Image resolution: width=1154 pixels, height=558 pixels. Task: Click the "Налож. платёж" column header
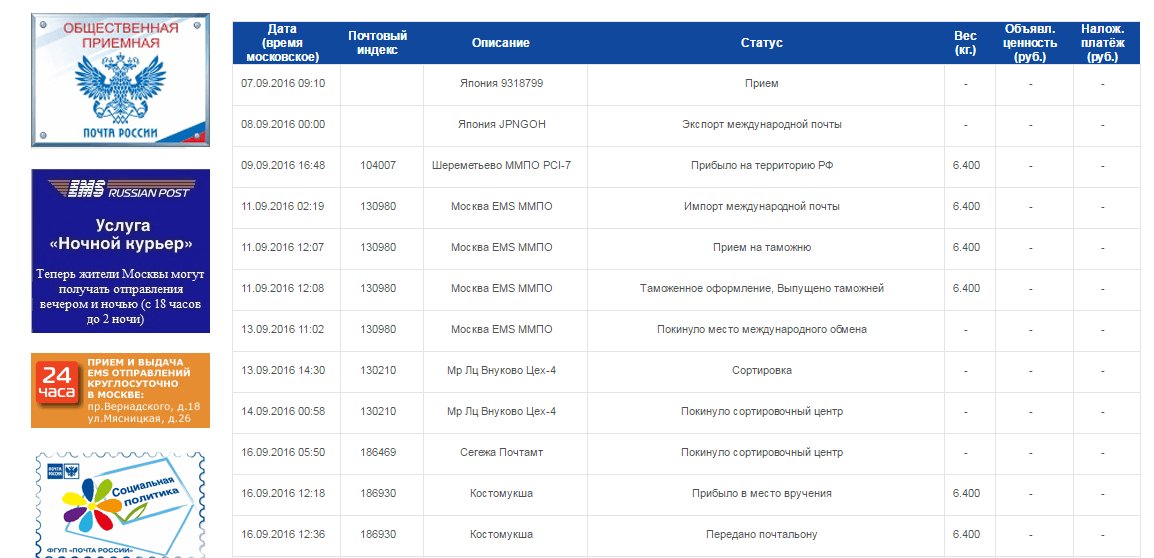pos(1102,43)
